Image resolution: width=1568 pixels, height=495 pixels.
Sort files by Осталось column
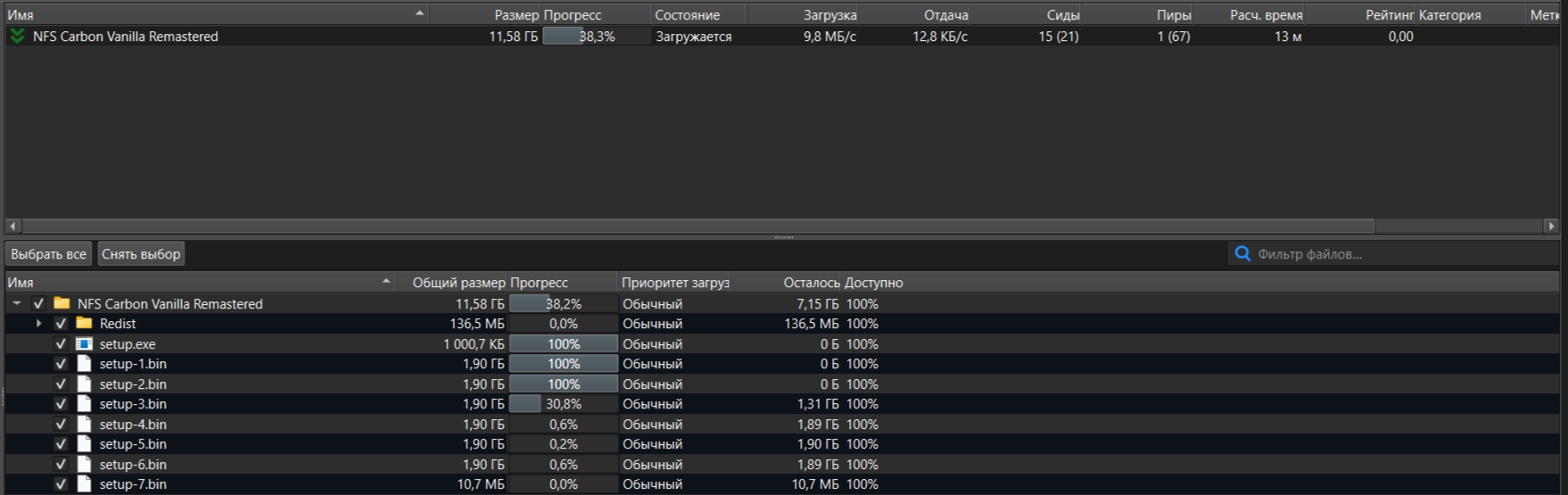tap(787, 282)
